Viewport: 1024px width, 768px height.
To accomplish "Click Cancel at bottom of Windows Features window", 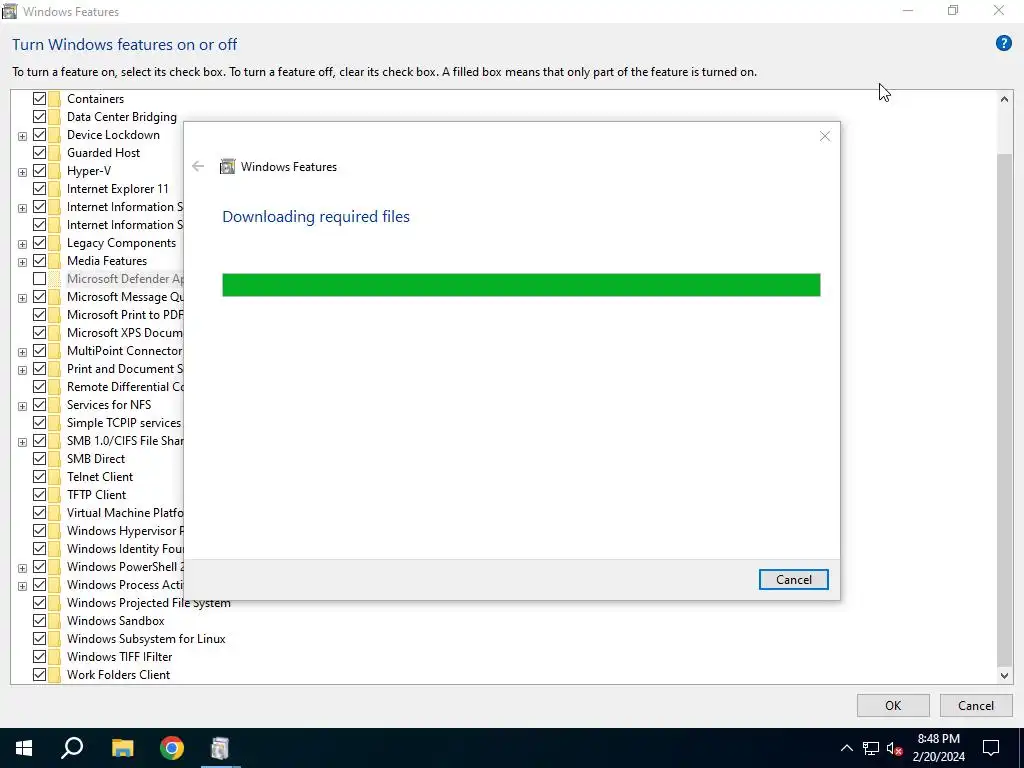I will [976, 705].
